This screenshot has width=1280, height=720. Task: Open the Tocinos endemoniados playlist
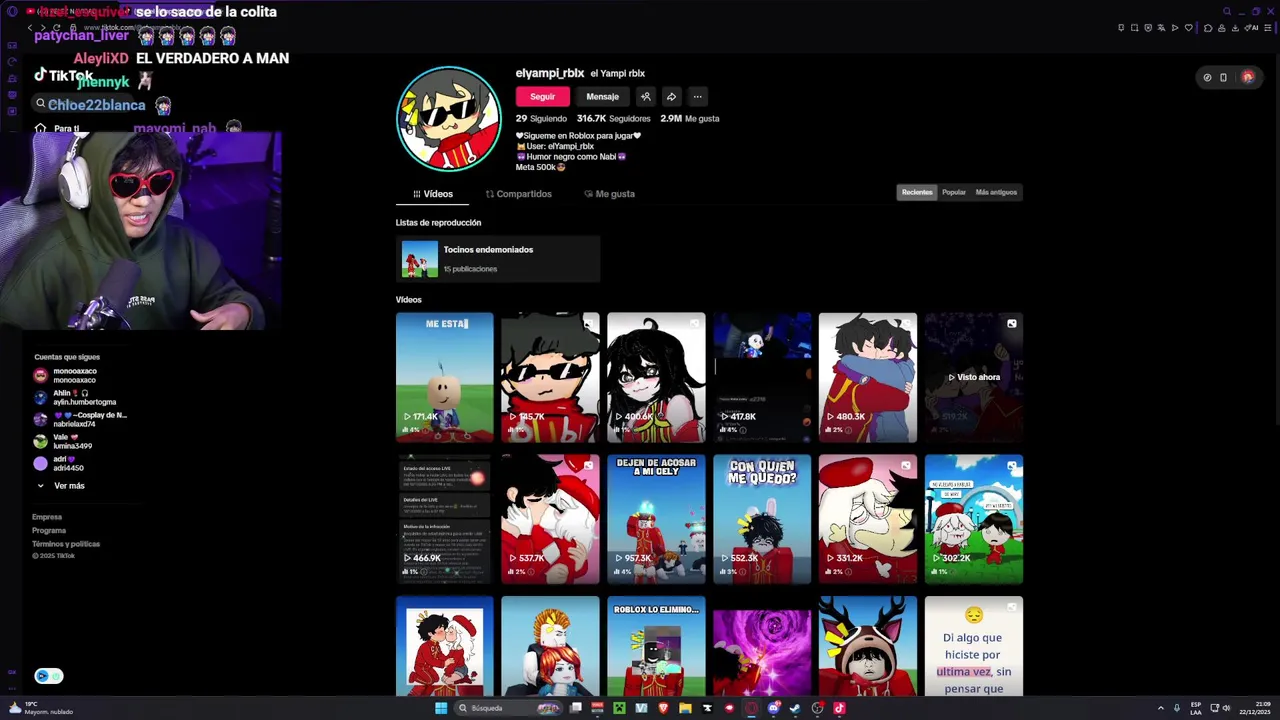pos(497,259)
